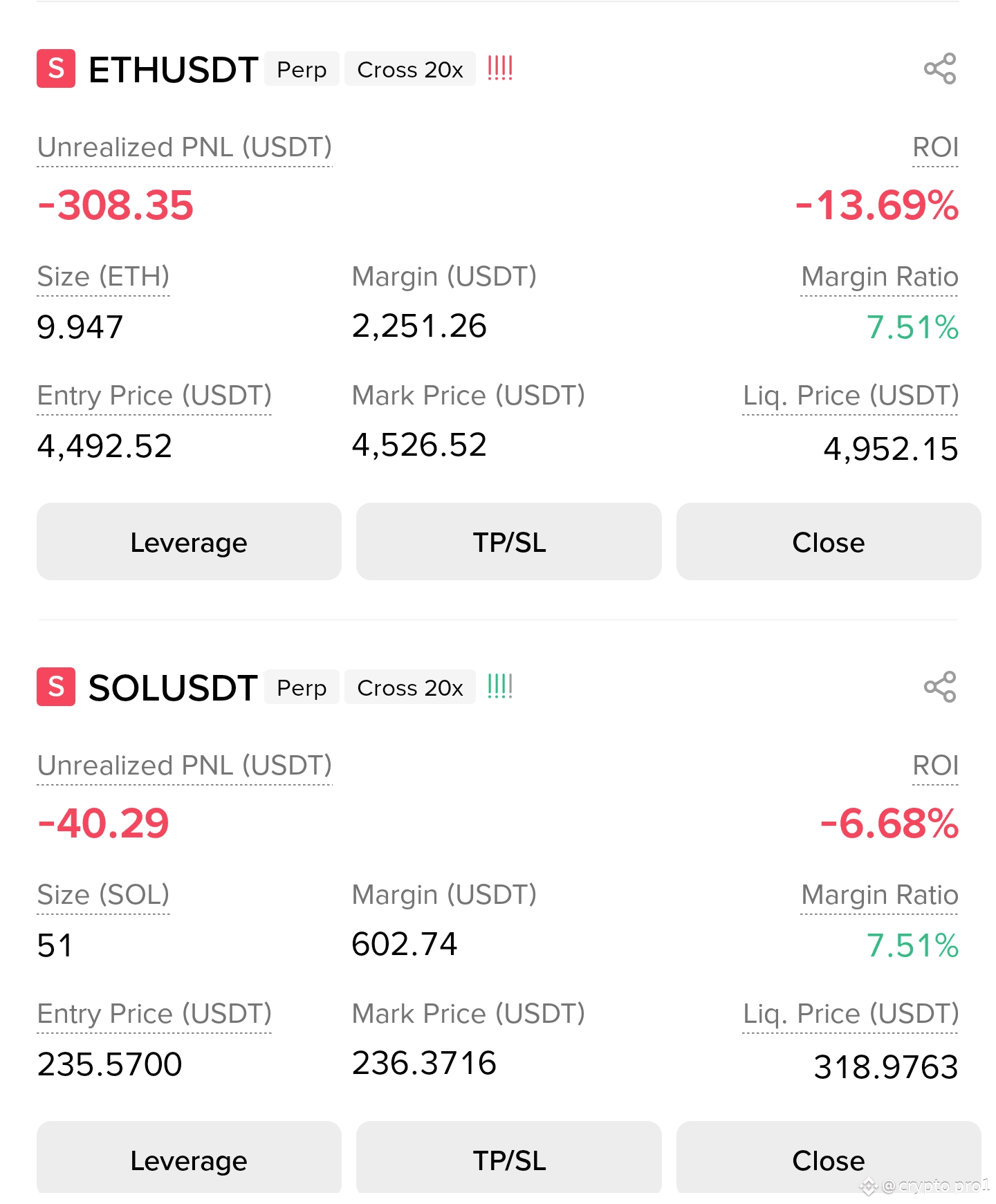The height and width of the screenshot is (1204, 996).
Task: Tap the ROI label on SOLUSDT
Action: (x=935, y=766)
